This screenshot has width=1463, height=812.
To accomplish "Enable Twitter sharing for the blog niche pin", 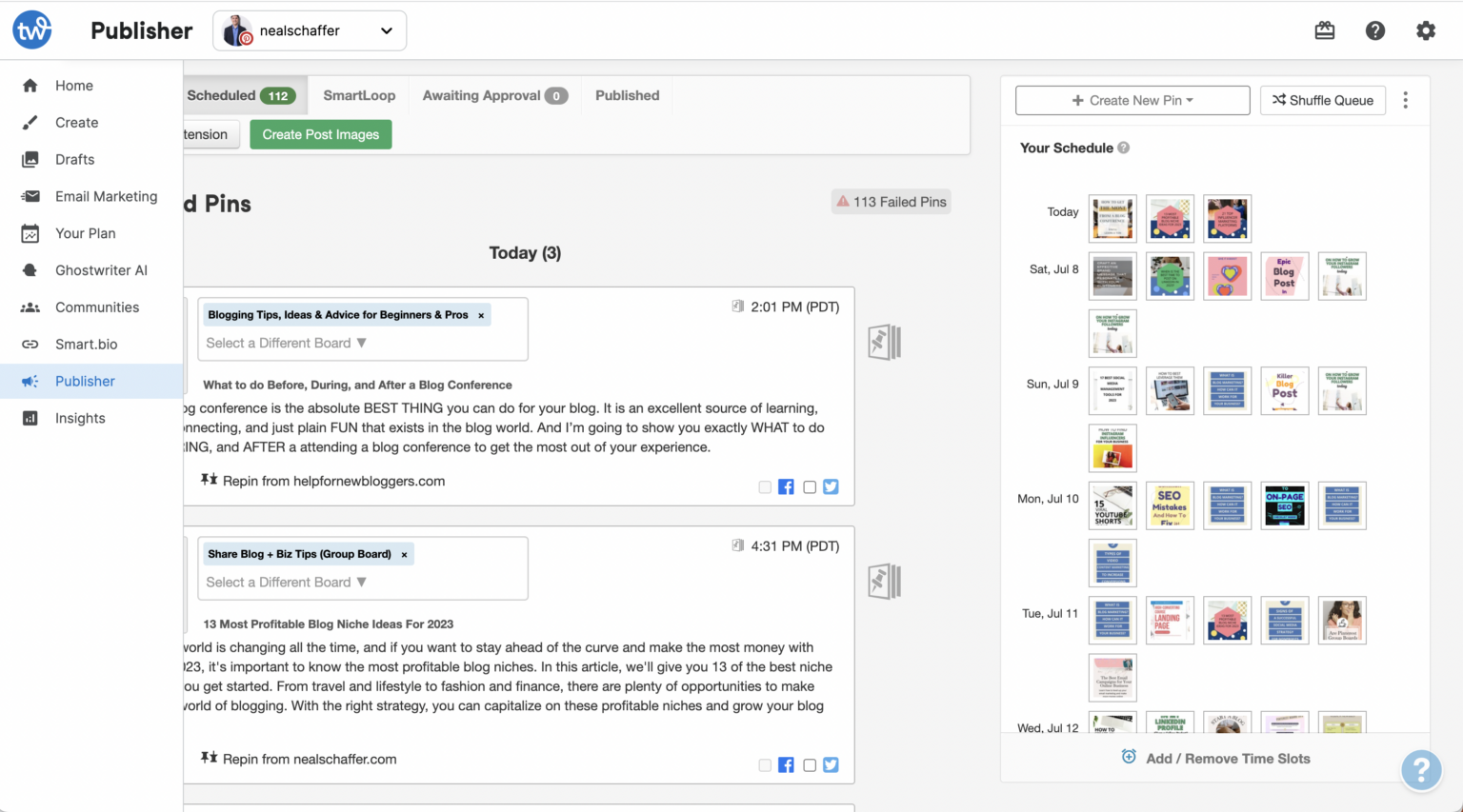I will coord(831,764).
